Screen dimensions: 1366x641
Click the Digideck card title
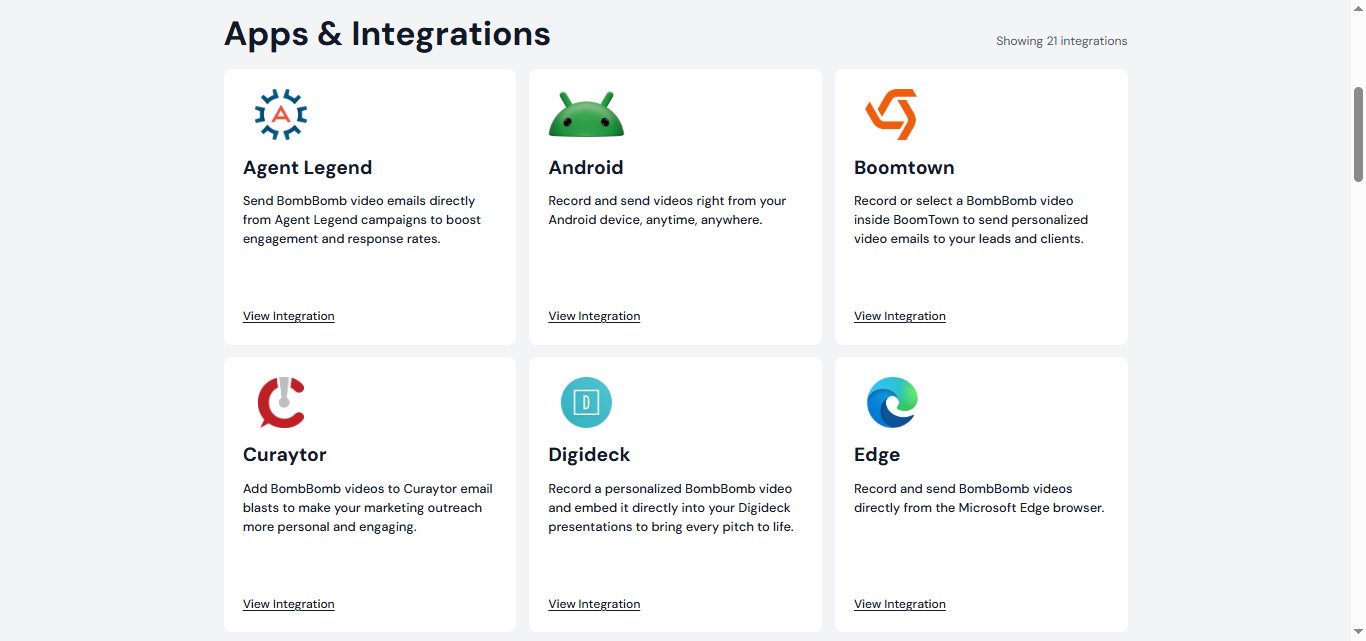point(589,455)
